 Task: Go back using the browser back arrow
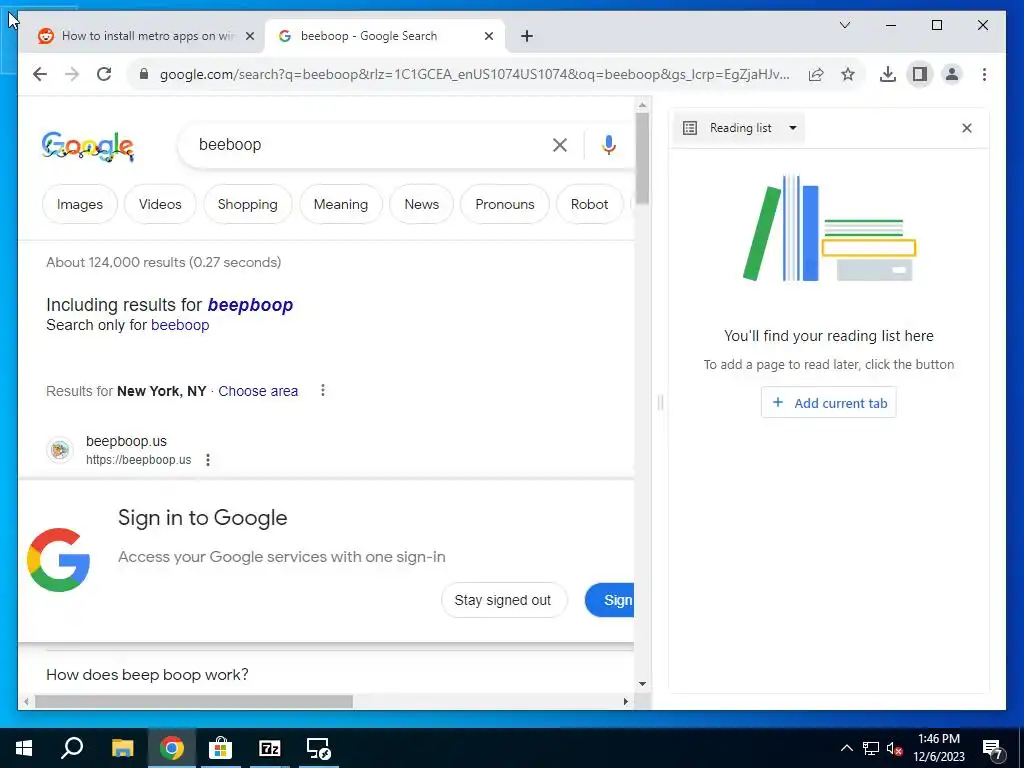pyautogui.click(x=40, y=74)
